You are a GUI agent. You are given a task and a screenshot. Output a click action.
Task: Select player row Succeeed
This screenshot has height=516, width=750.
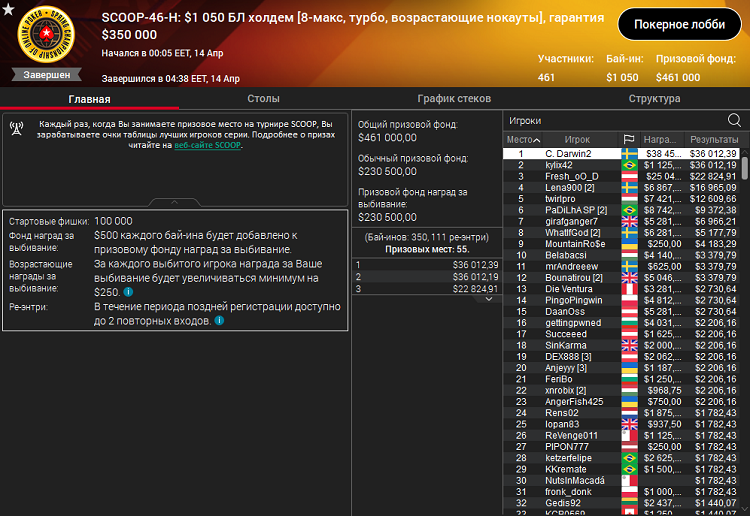[x=621, y=334]
